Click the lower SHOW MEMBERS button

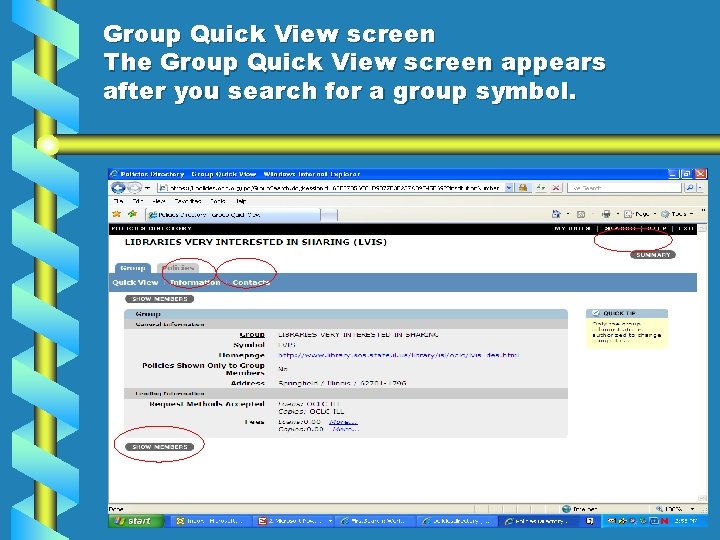tap(159, 447)
